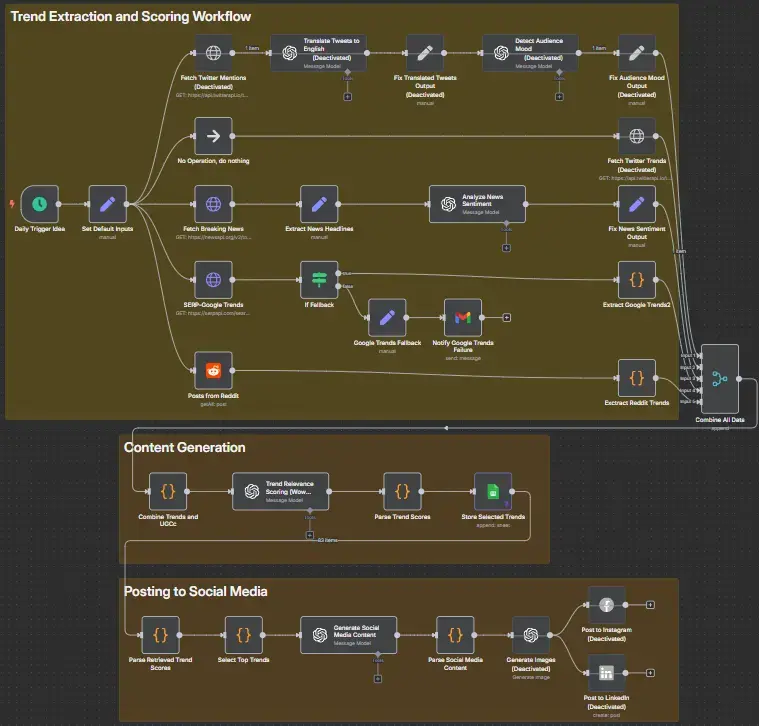Screen dimensions: 759x726
Task: Open the Generate Social Media Content node
Action: 349,635
